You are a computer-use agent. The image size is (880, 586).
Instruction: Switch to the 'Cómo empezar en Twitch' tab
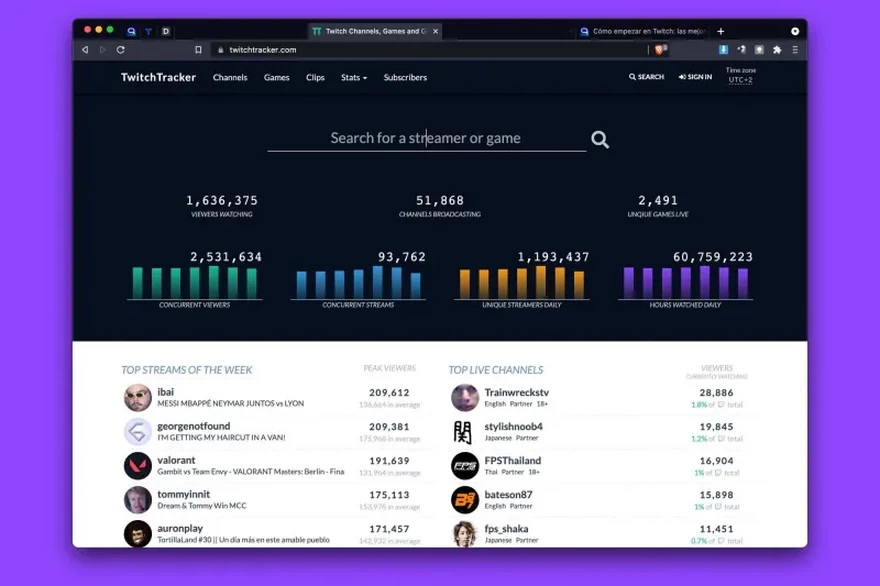pos(643,31)
